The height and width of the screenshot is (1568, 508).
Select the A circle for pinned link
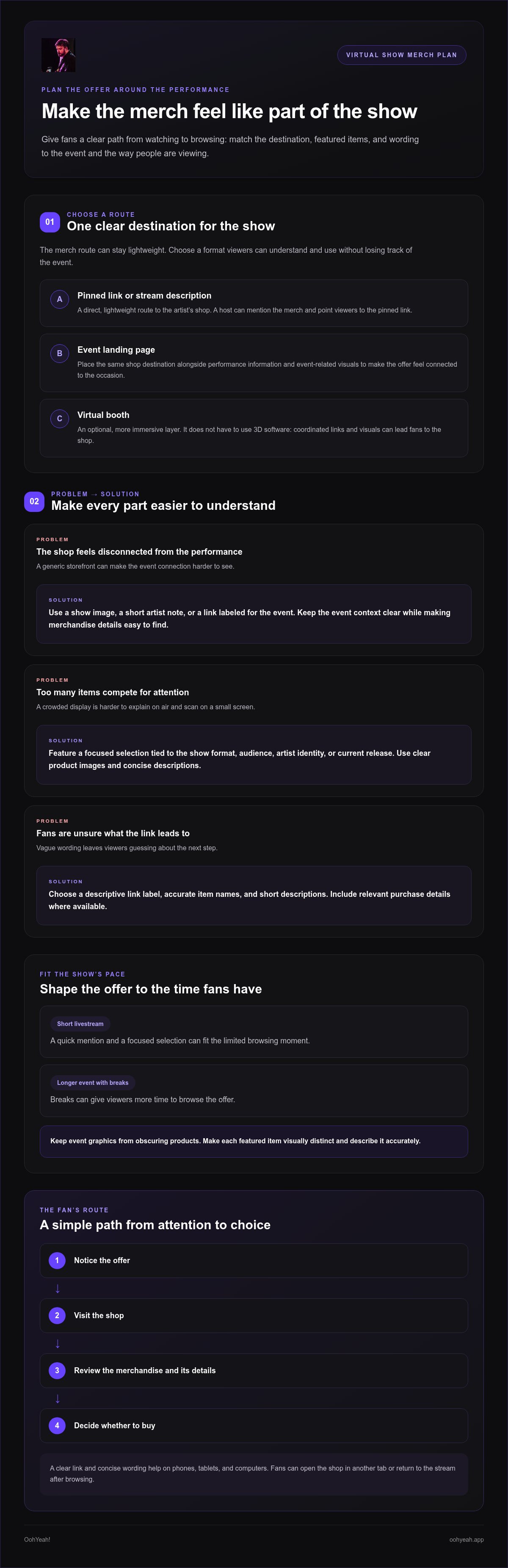point(60,299)
